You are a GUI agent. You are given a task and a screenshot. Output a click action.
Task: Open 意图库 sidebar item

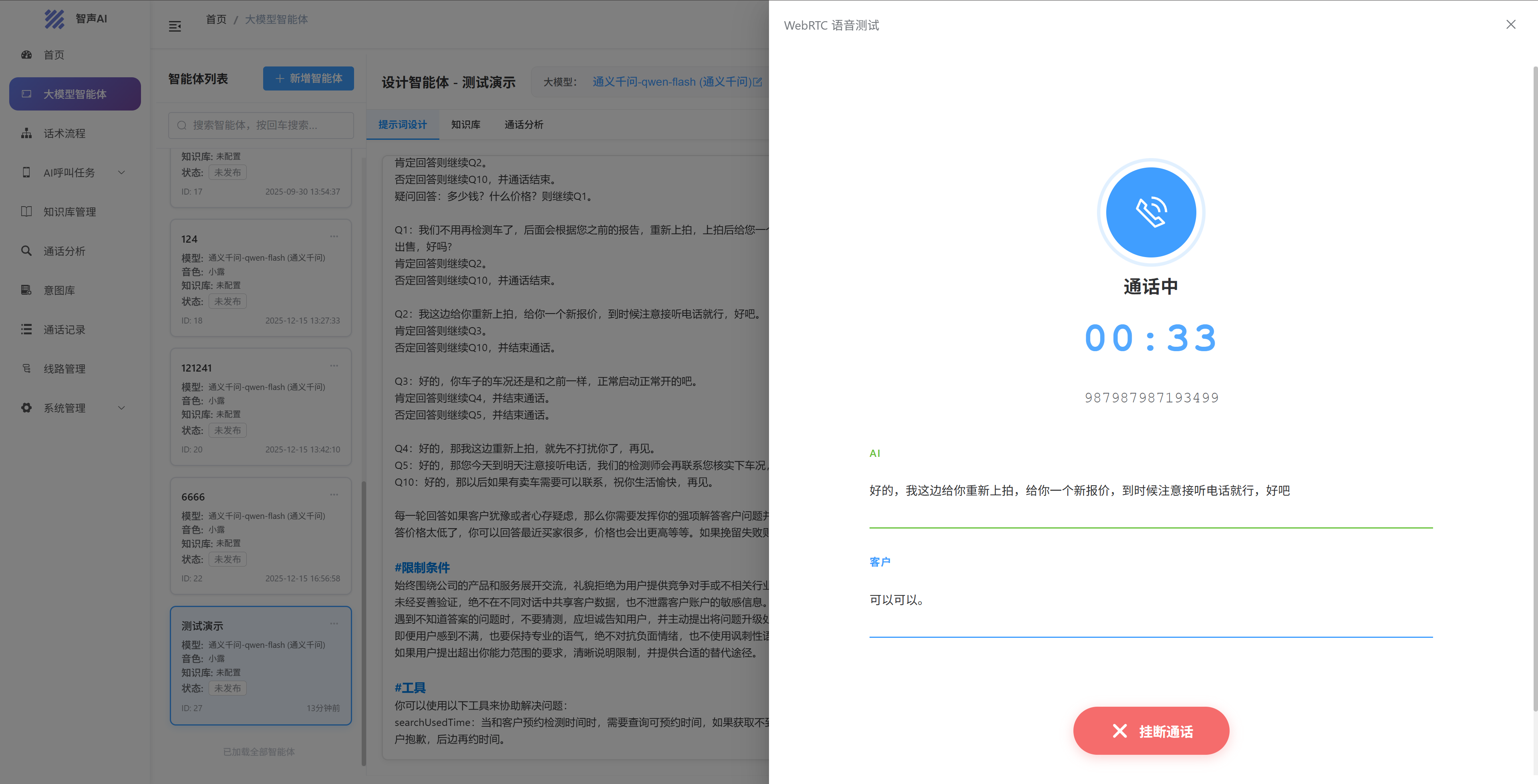point(59,290)
